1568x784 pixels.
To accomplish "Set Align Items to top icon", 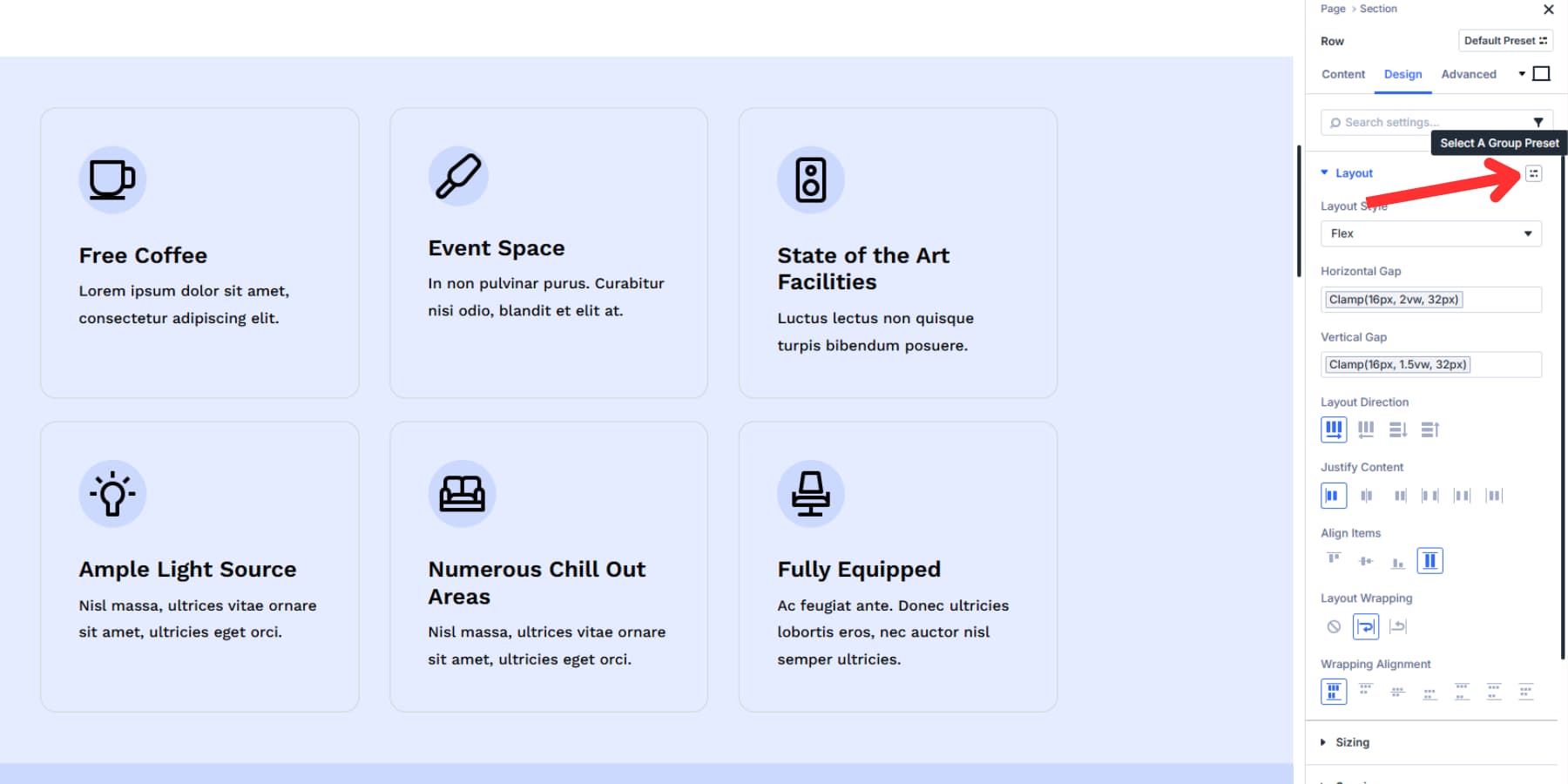I will click(1334, 561).
